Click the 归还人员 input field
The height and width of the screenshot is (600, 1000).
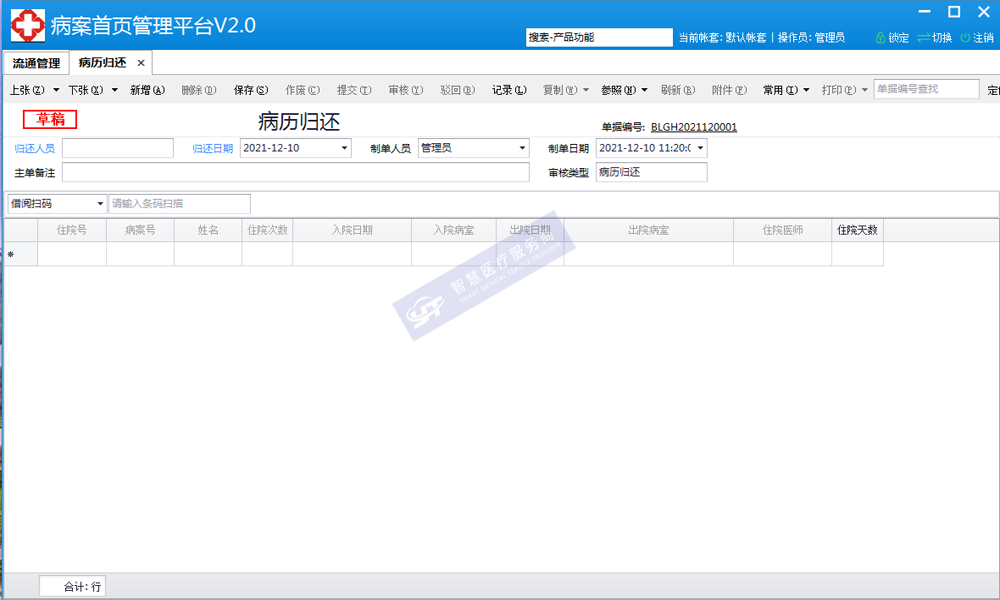coord(117,148)
